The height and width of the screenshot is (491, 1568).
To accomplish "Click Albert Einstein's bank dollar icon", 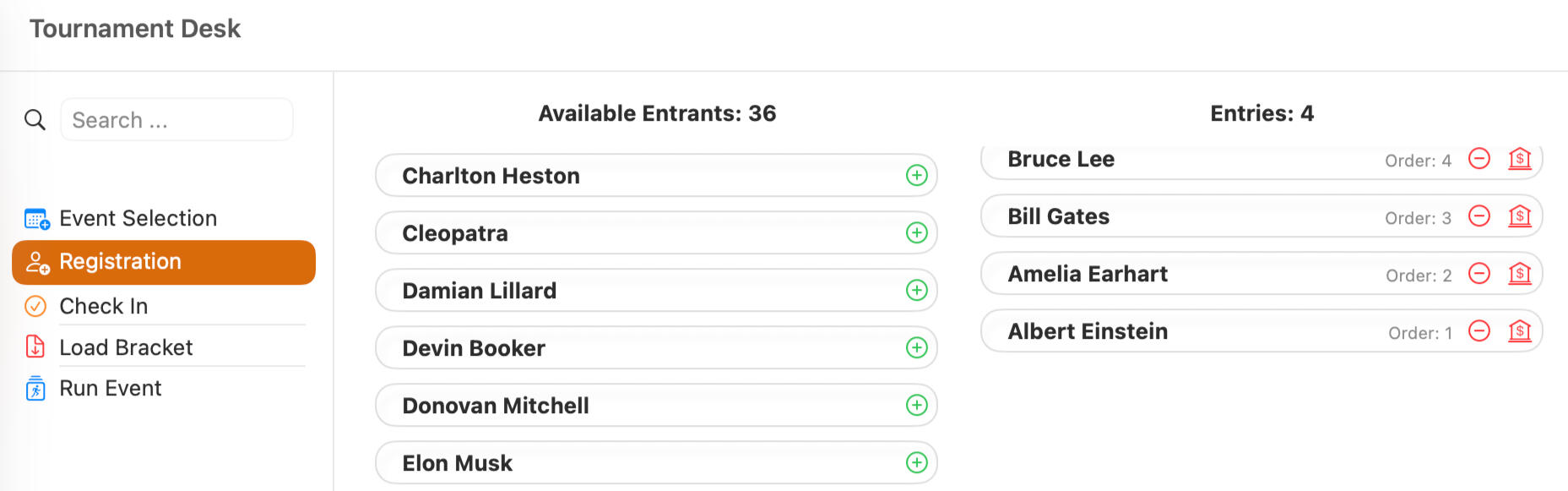I will (1520, 331).
